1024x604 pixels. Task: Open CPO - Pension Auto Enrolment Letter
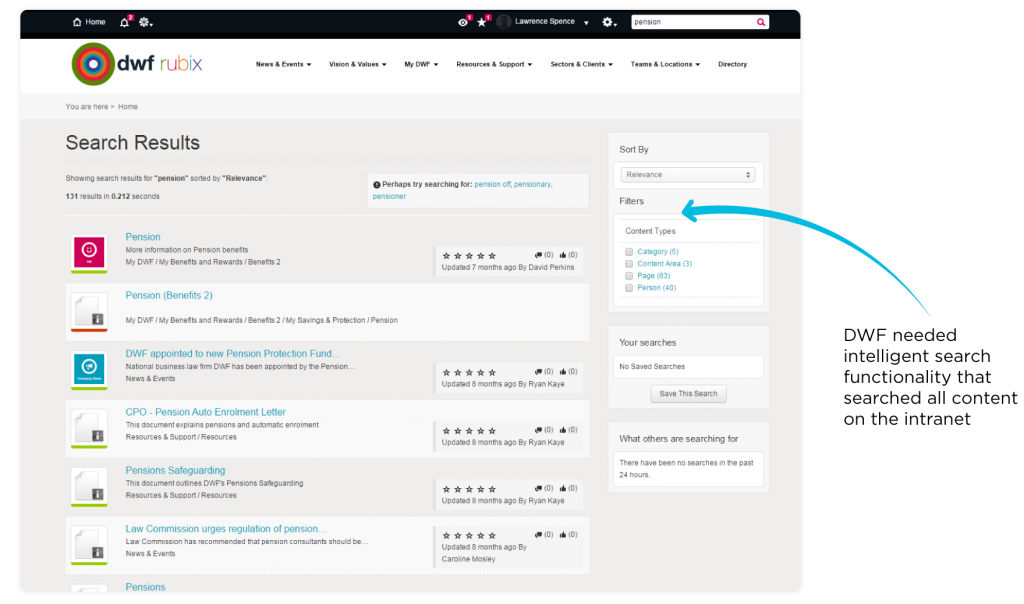click(206, 412)
